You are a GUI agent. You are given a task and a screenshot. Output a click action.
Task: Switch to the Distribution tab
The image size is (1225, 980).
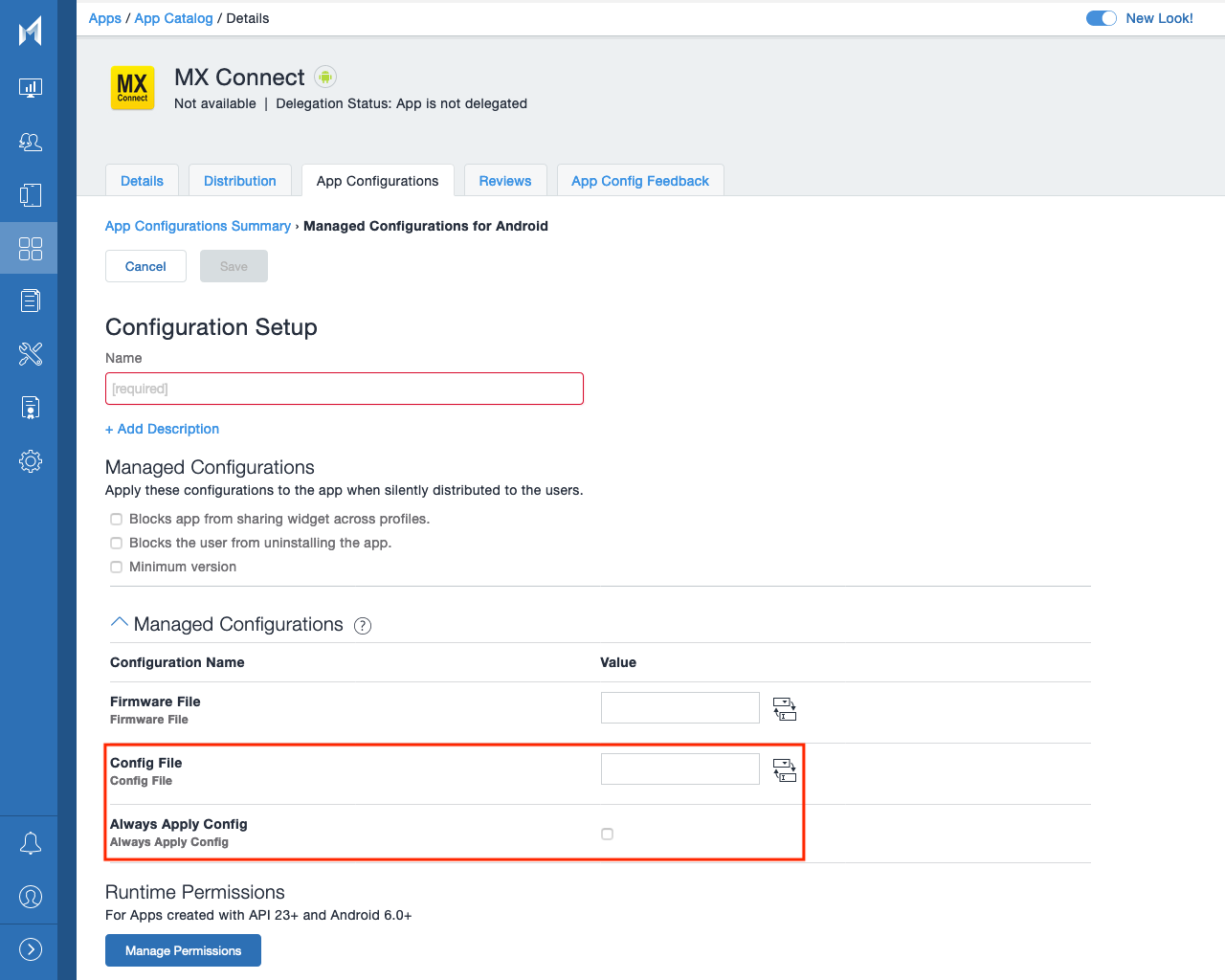point(239,181)
